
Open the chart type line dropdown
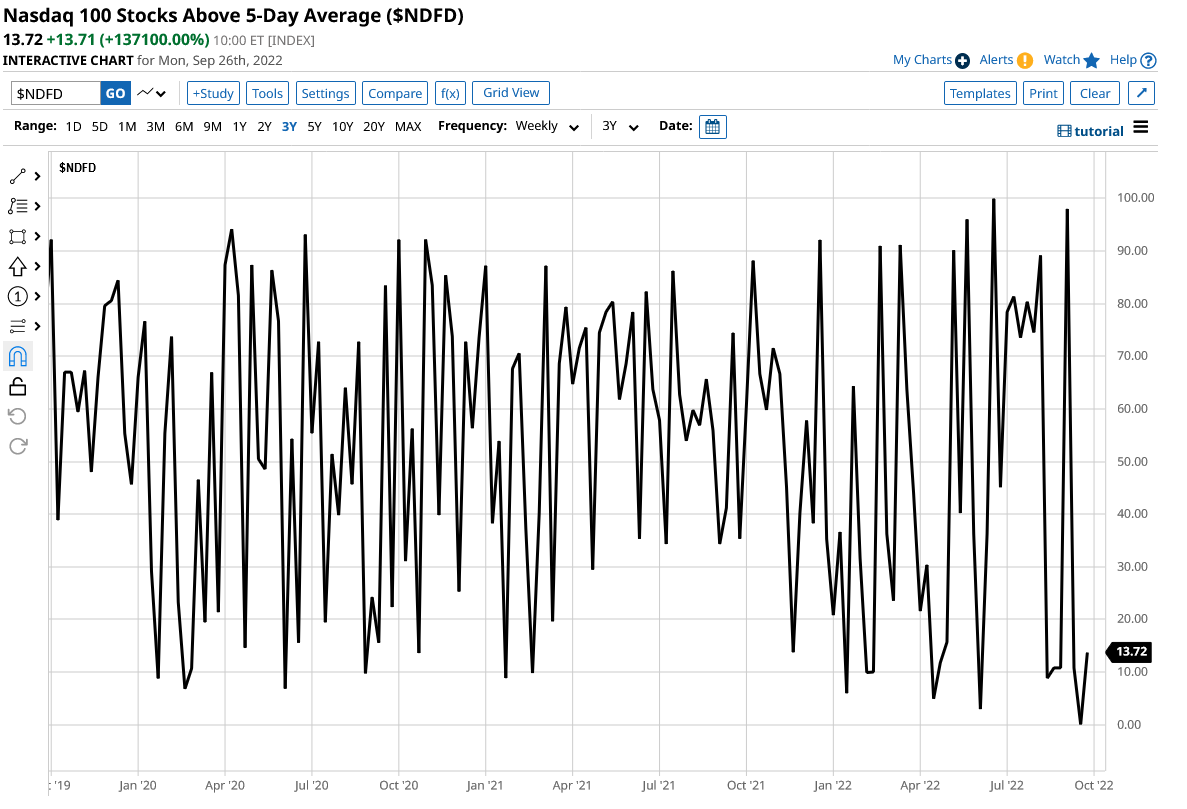point(151,93)
